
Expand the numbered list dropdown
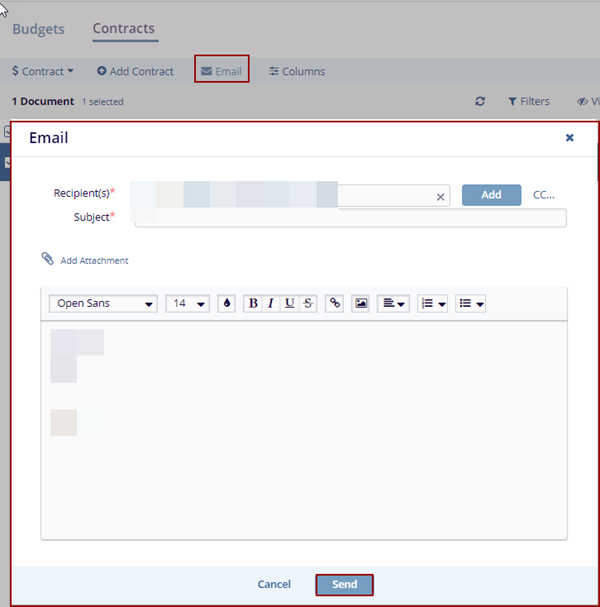pos(432,303)
